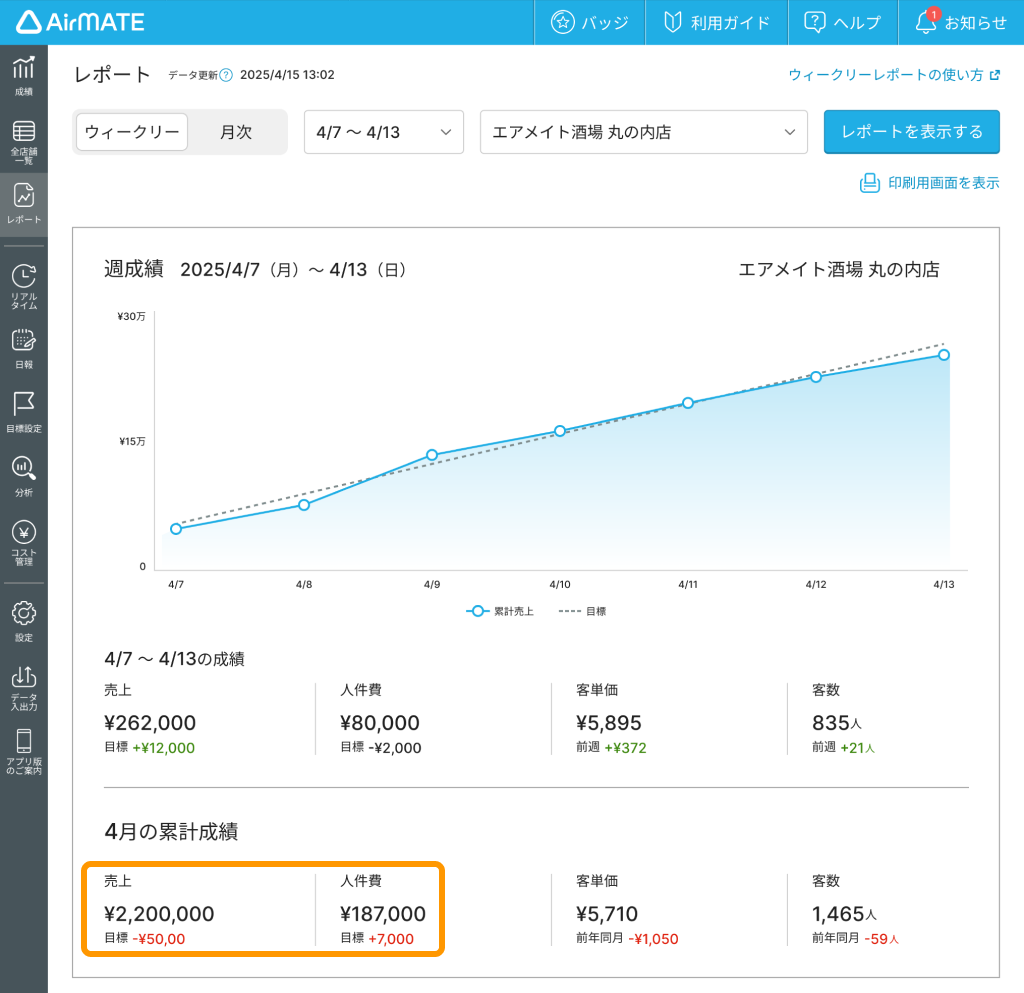Expand the 4/7 ～ 4/13 date dropdown
The image size is (1024, 993).
[x=384, y=132]
